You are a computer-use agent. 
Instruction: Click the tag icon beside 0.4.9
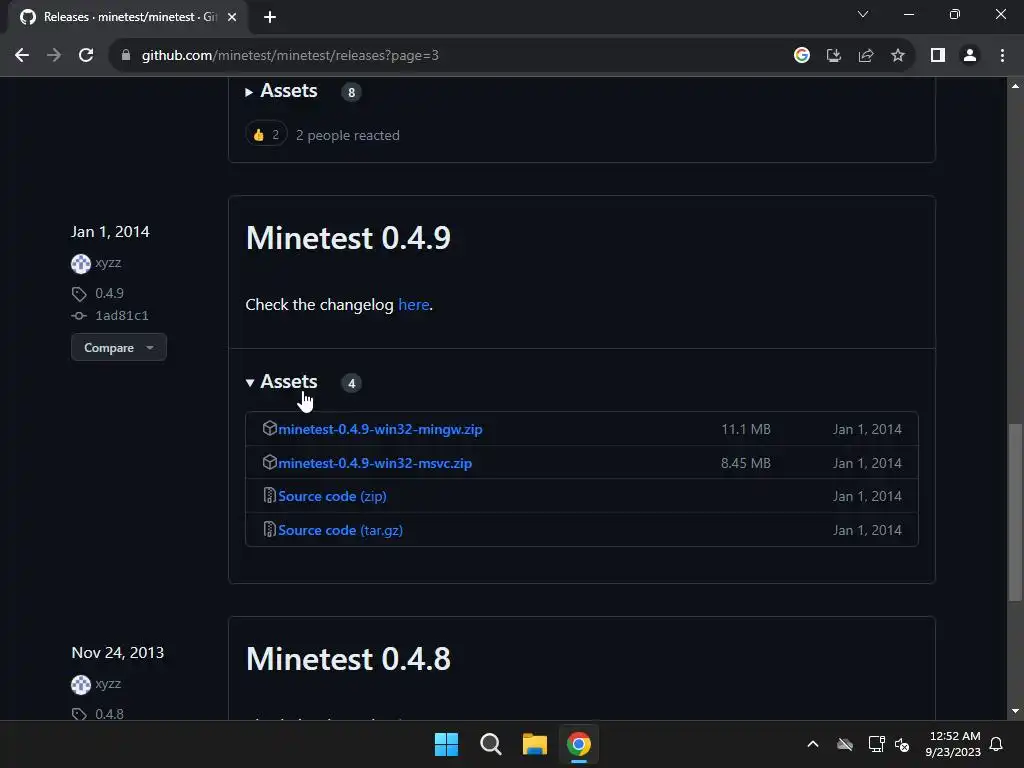pyautogui.click(x=79, y=294)
